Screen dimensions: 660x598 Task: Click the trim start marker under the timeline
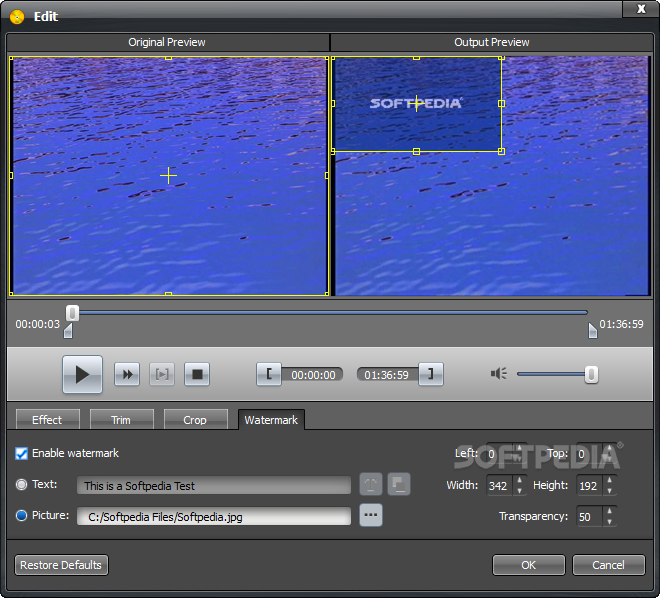pyautogui.click(x=68, y=331)
